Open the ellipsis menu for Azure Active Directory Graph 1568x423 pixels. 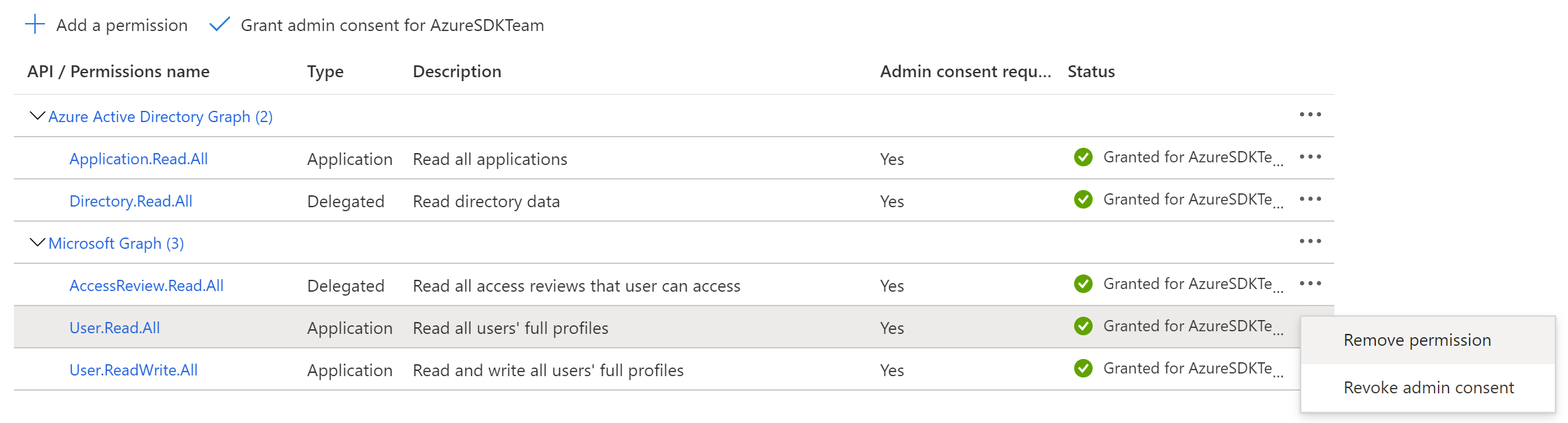click(x=1311, y=115)
